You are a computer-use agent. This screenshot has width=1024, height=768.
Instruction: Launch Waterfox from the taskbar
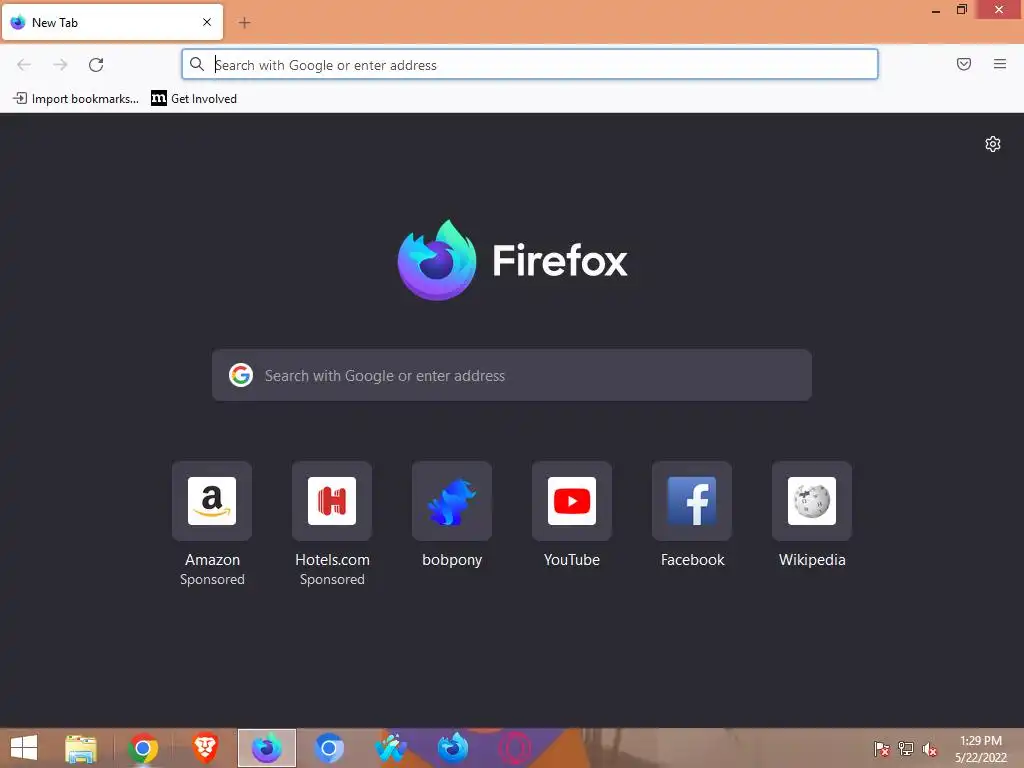391,748
